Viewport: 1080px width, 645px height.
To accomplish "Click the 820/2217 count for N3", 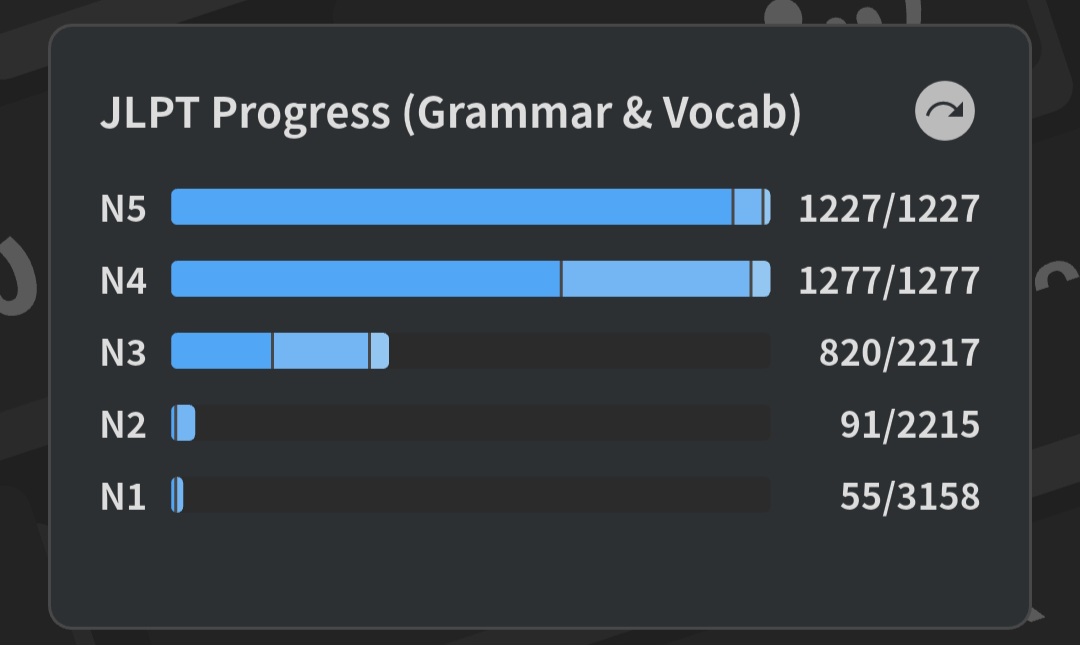I will point(899,352).
